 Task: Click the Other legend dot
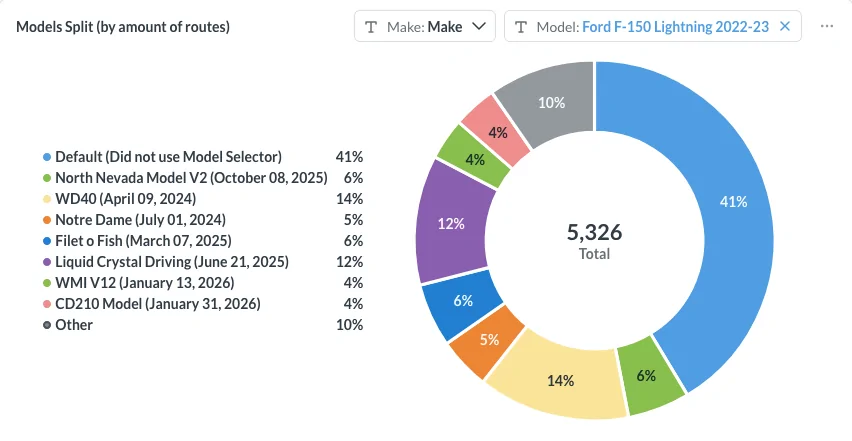[47, 325]
